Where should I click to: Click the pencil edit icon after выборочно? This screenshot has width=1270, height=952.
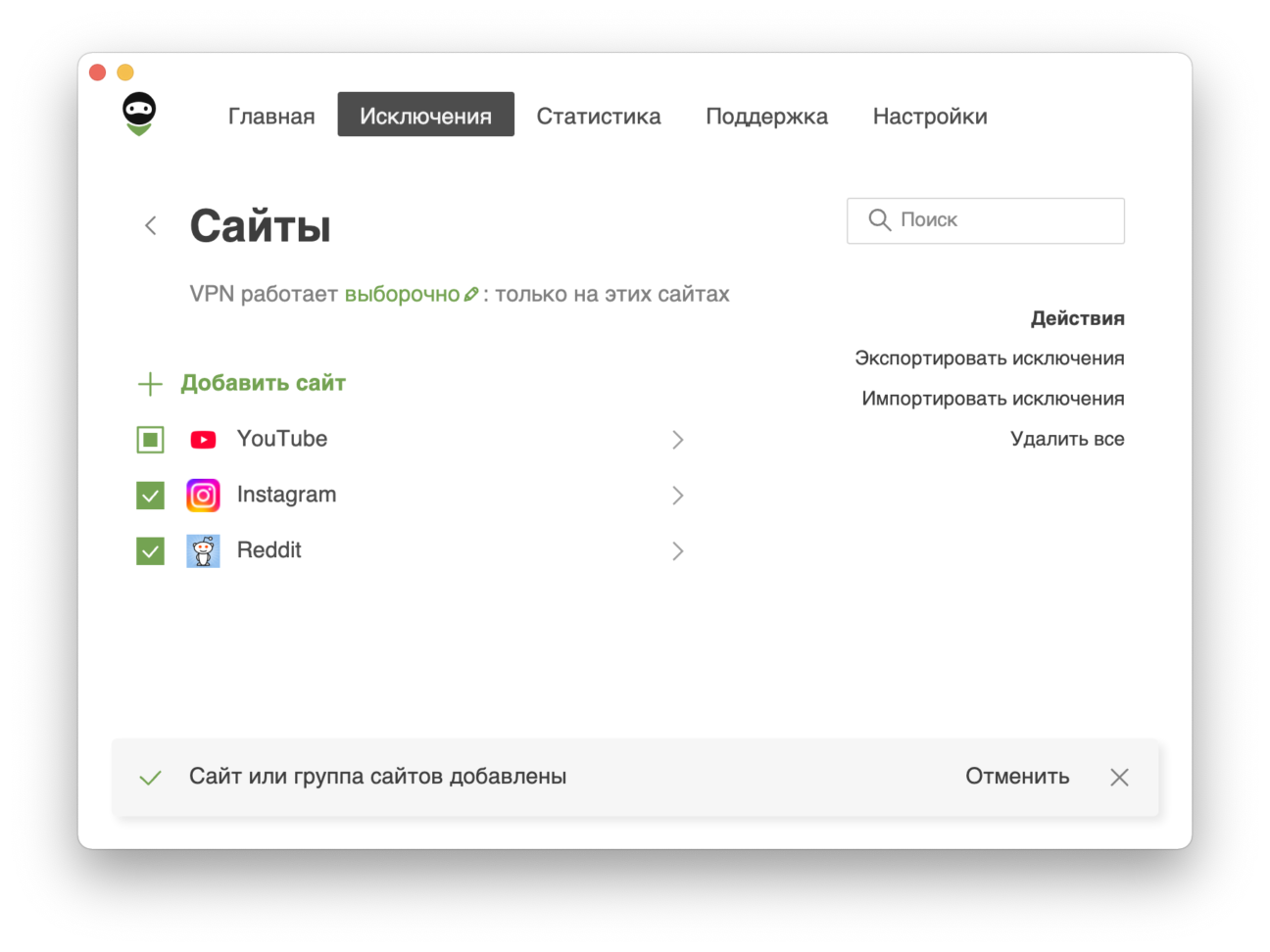point(471,295)
